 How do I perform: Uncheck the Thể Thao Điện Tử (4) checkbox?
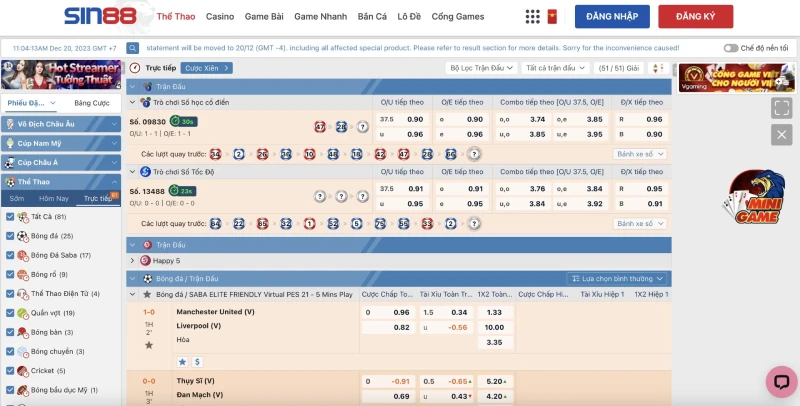(10, 294)
